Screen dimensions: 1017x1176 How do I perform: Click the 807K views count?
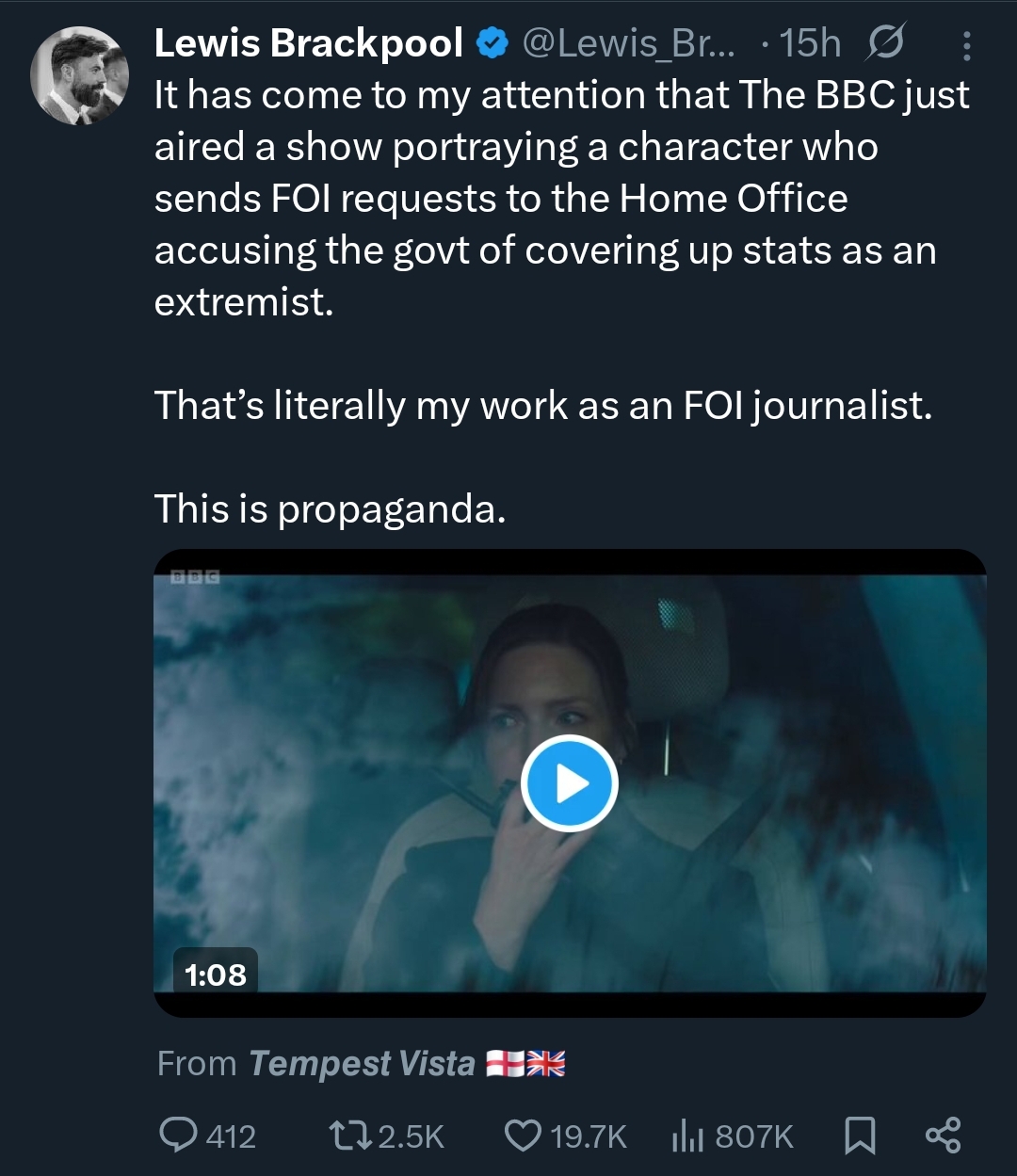(x=754, y=1136)
